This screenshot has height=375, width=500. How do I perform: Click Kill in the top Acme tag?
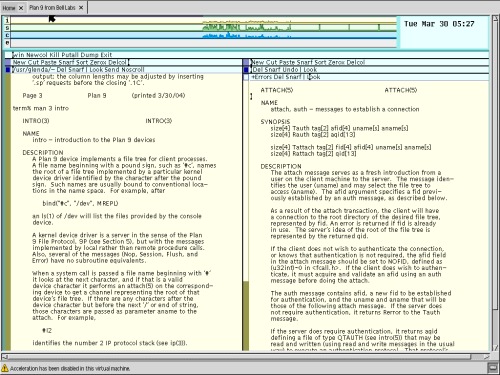tap(54, 55)
